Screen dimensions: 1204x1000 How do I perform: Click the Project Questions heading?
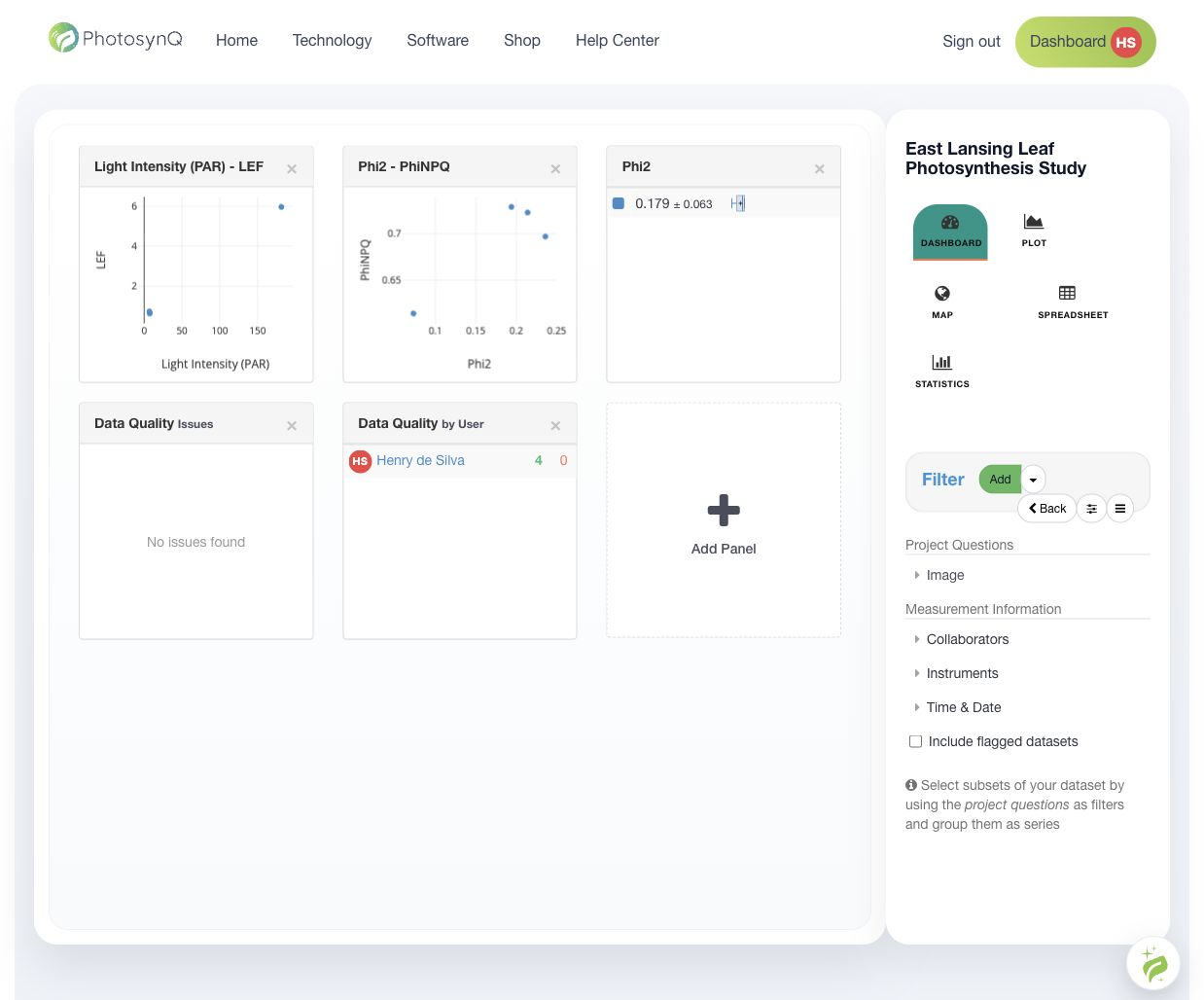pyautogui.click(x=959, y=545)
